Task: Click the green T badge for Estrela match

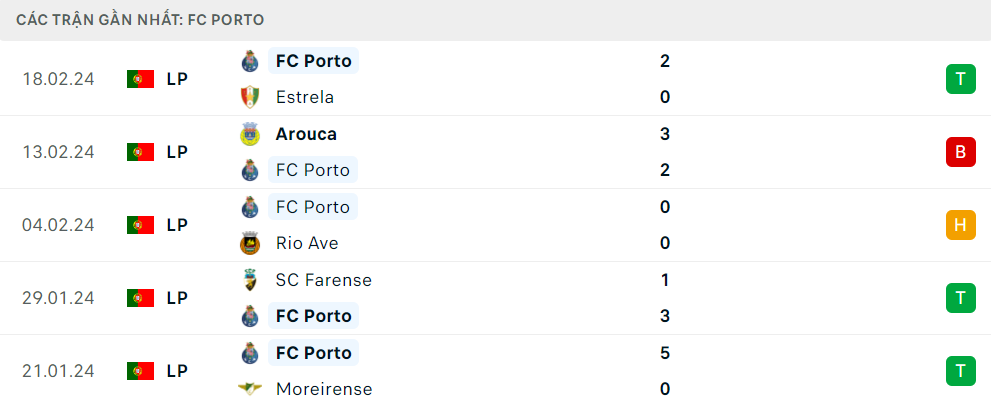Action: click(961, 79)
